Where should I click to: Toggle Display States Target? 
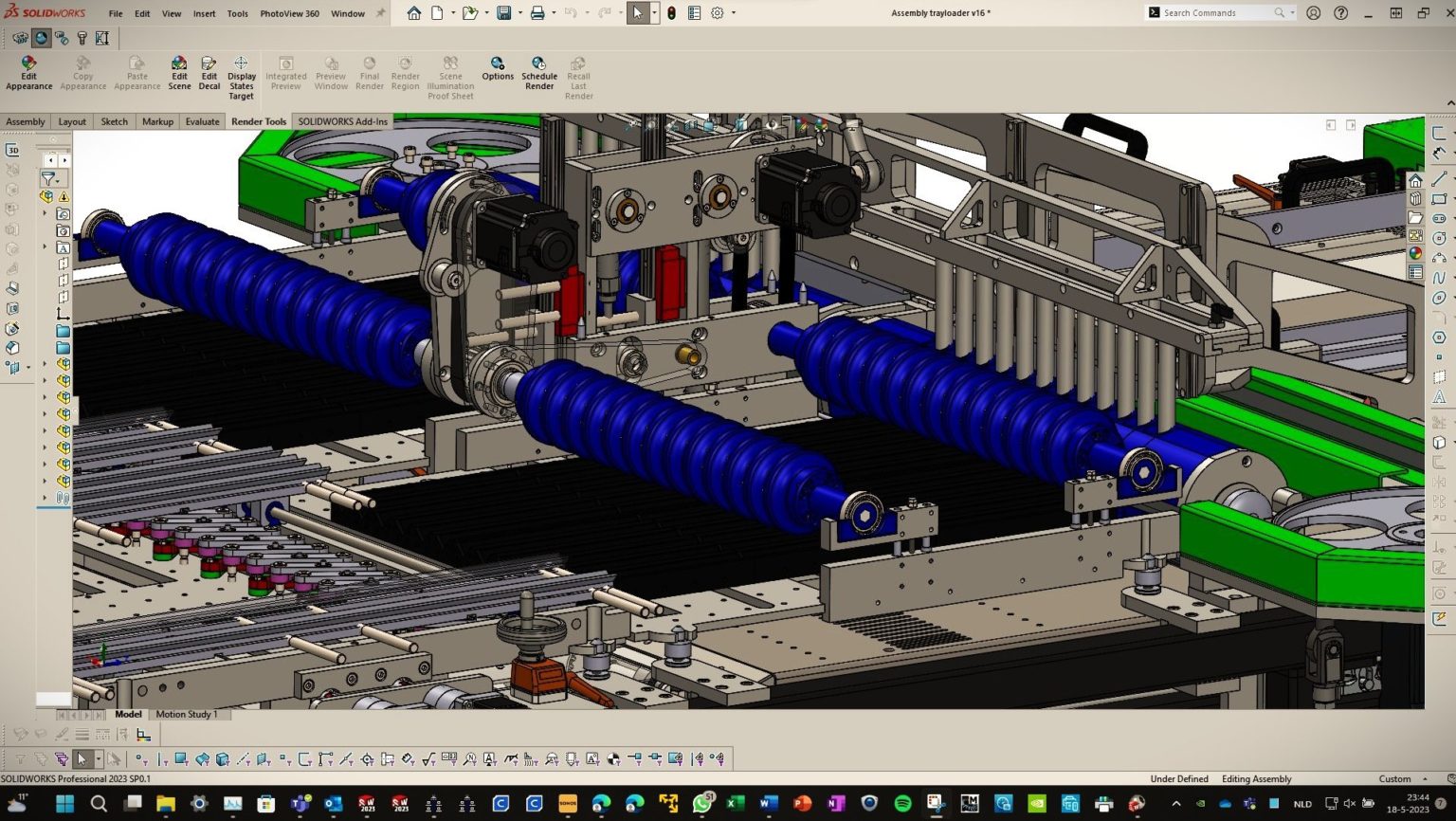(x=241, y=76)
